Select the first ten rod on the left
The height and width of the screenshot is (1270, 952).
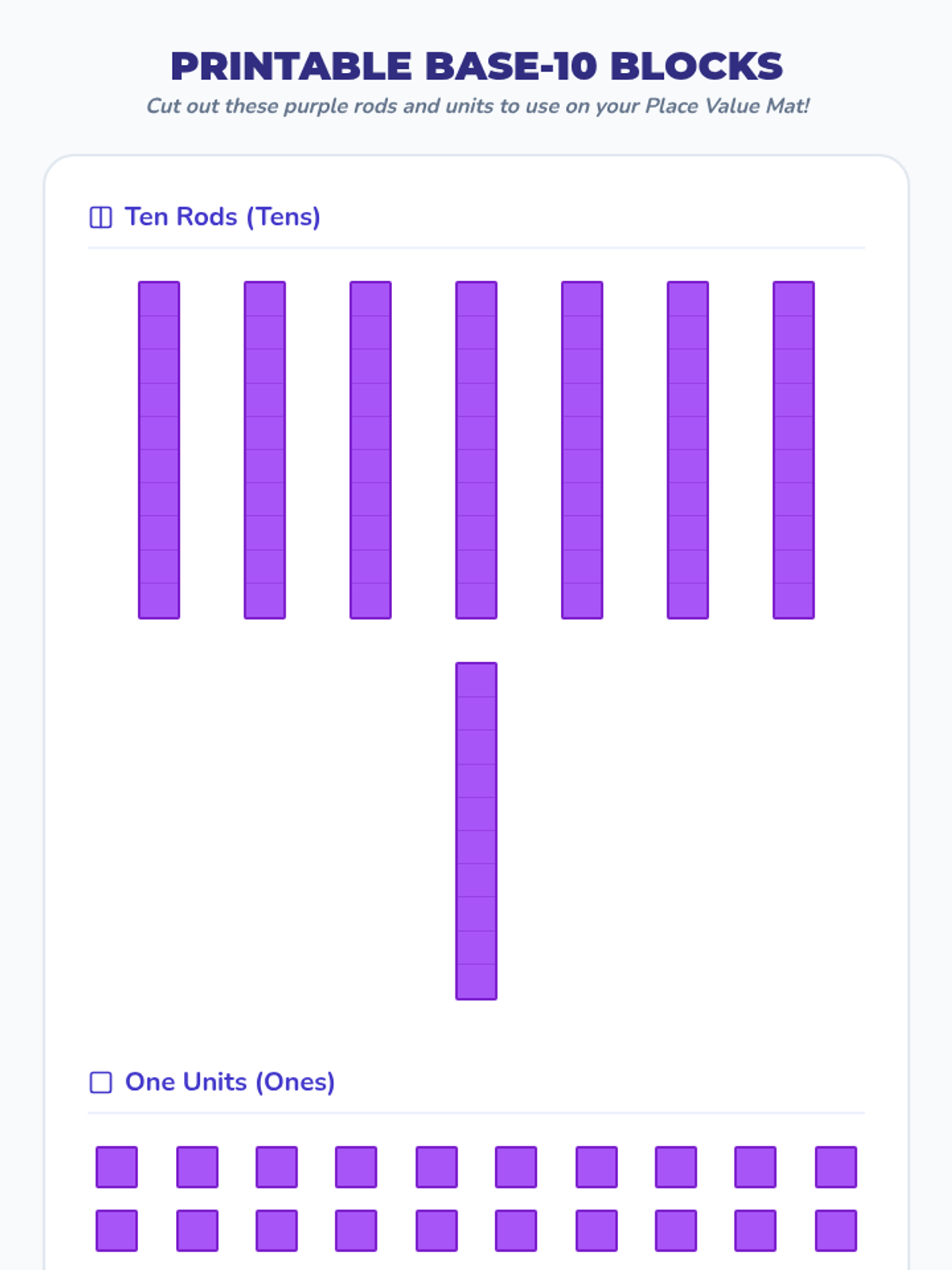(x=159, y=450)
